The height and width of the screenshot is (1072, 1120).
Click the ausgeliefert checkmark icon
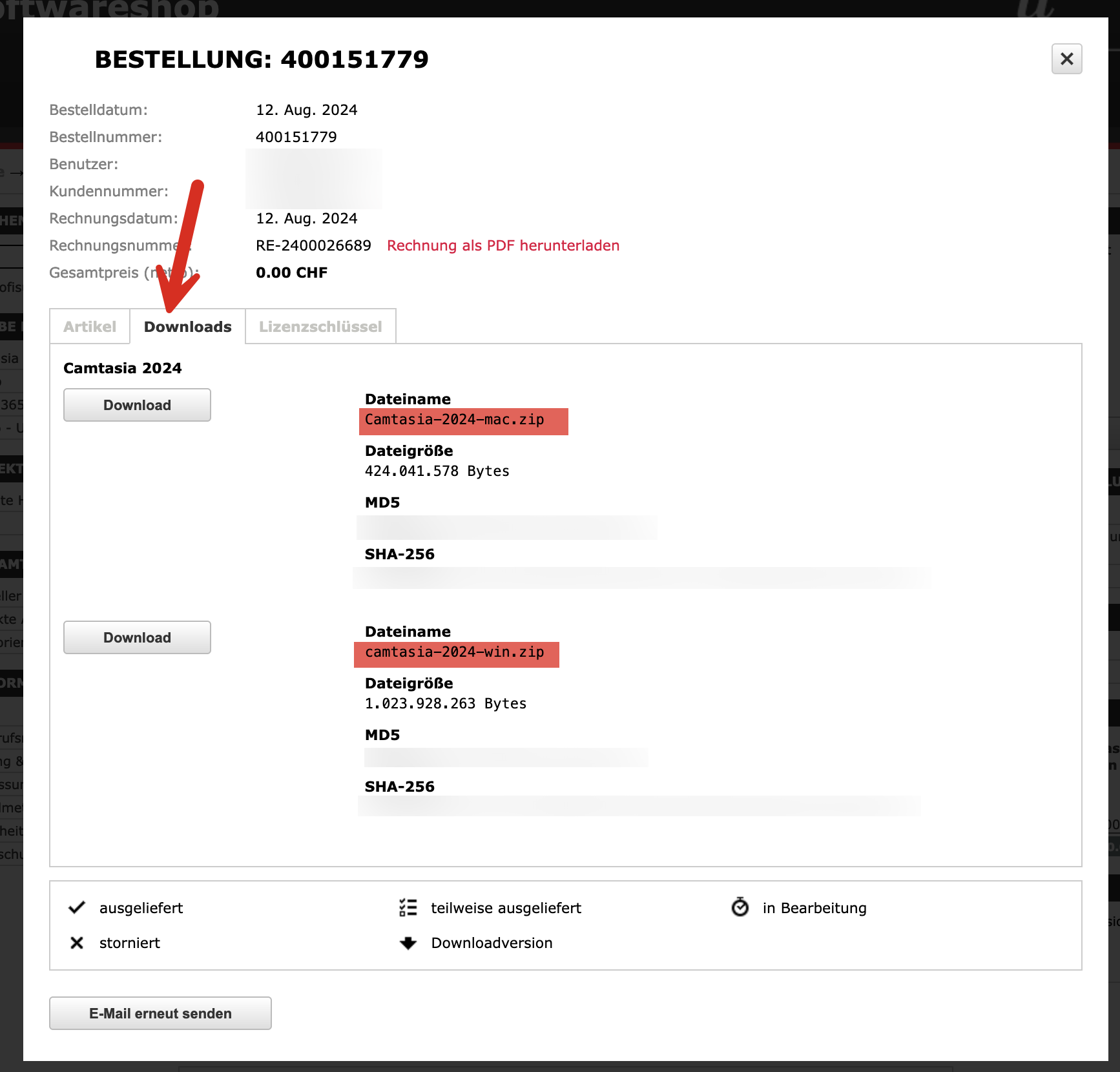(x=77, y=907)
